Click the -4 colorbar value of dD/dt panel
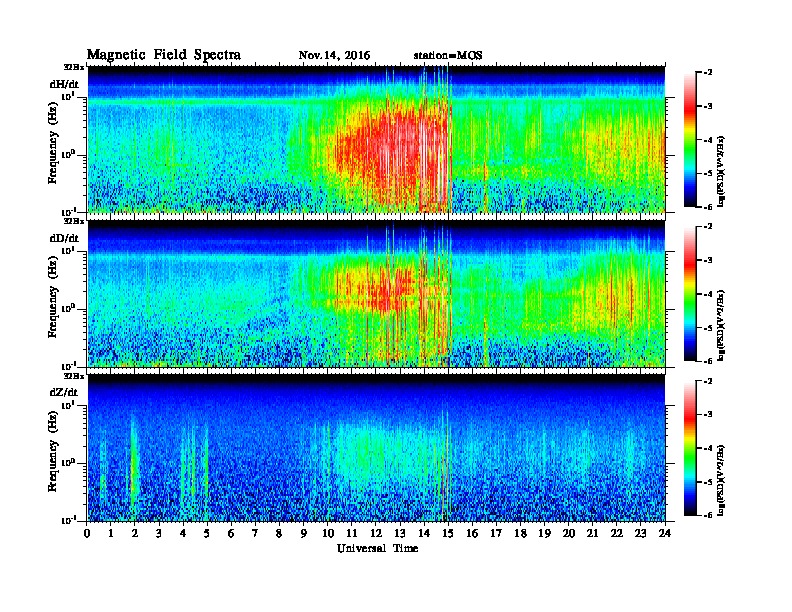 708,294
